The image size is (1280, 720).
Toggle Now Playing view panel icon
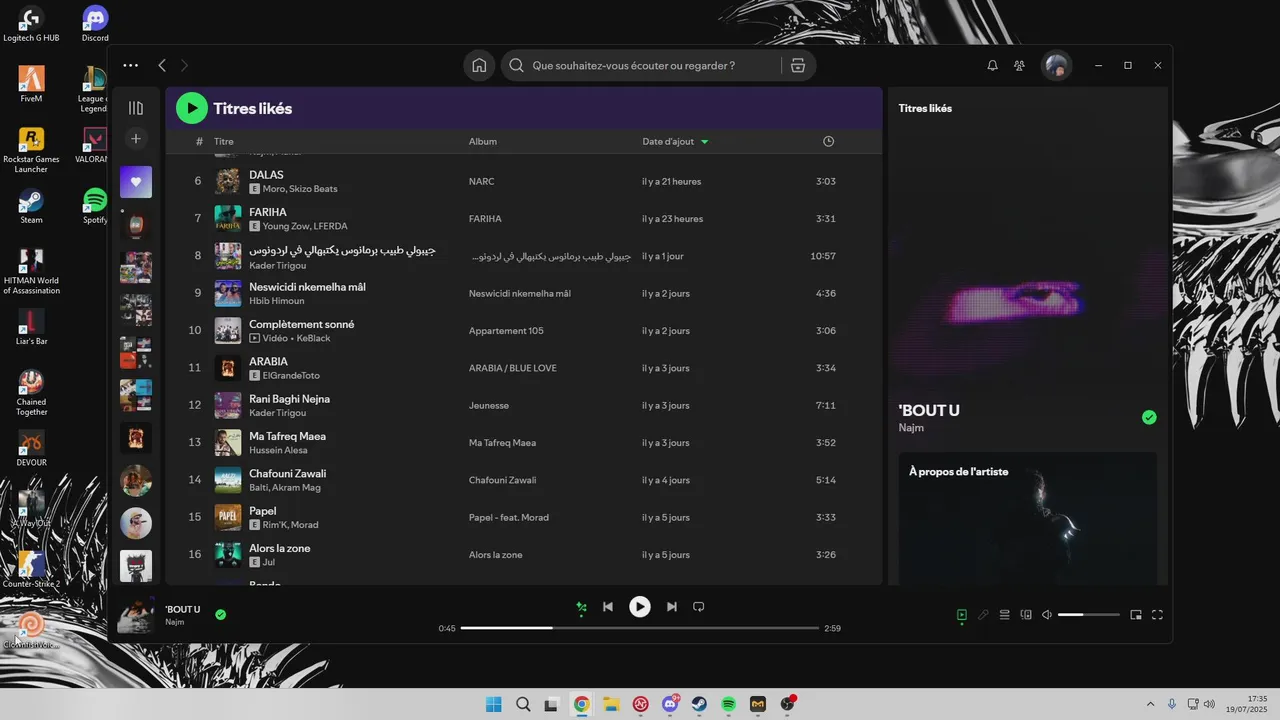point(961,615)
